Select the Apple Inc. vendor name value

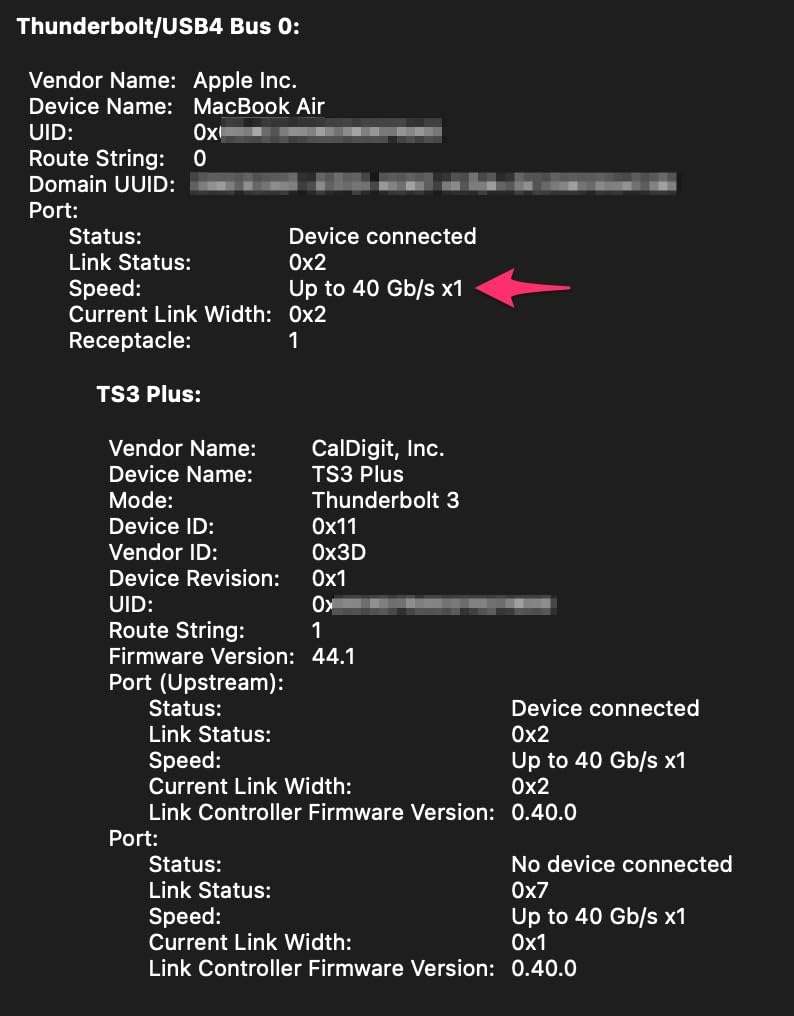coord(245,80)
